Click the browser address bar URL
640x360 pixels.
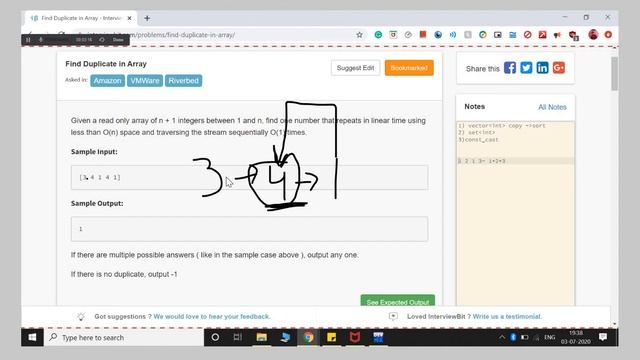pos(184,35)
